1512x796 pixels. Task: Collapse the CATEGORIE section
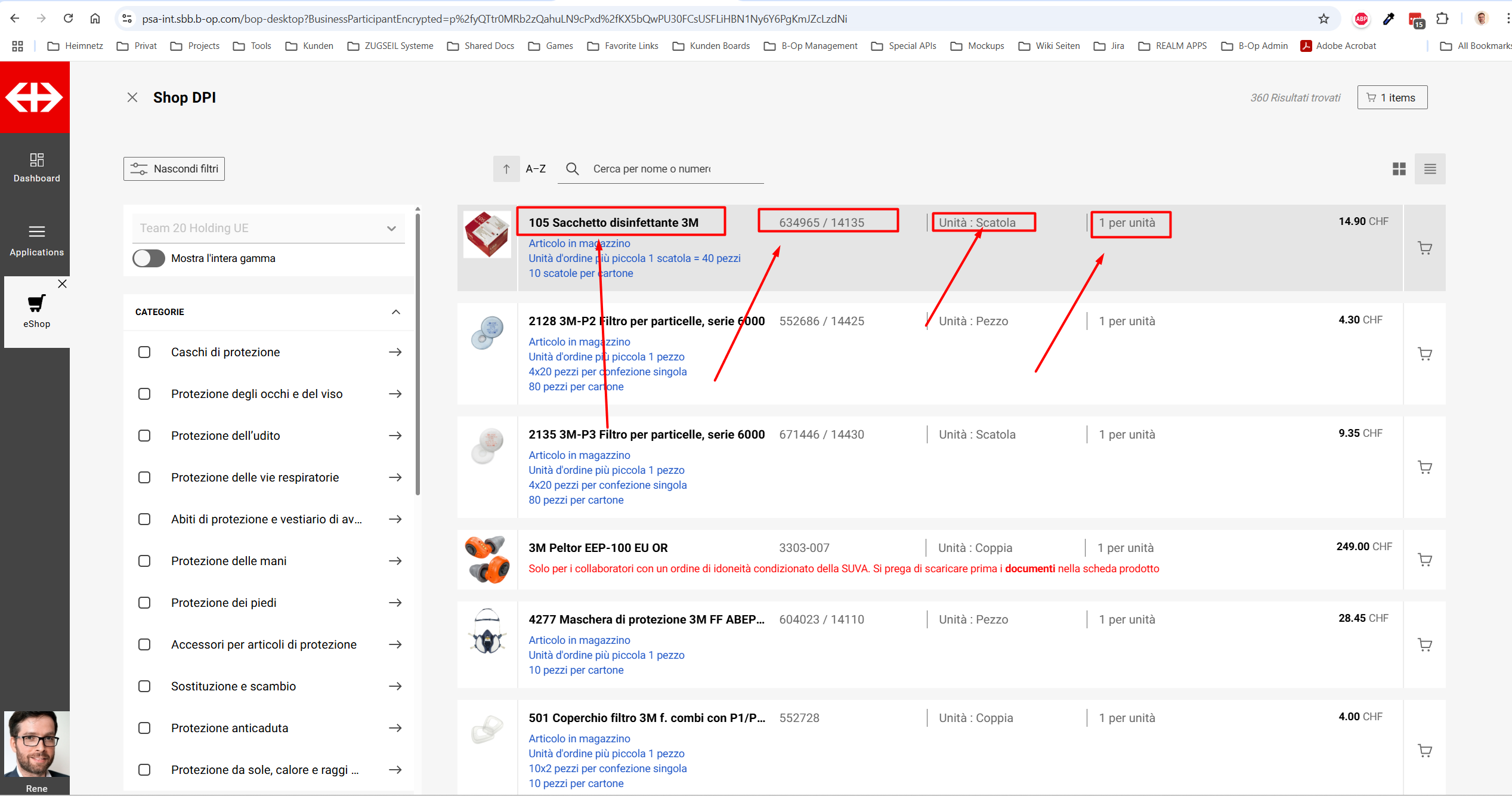pyautogui.click(x=395, y=312)
